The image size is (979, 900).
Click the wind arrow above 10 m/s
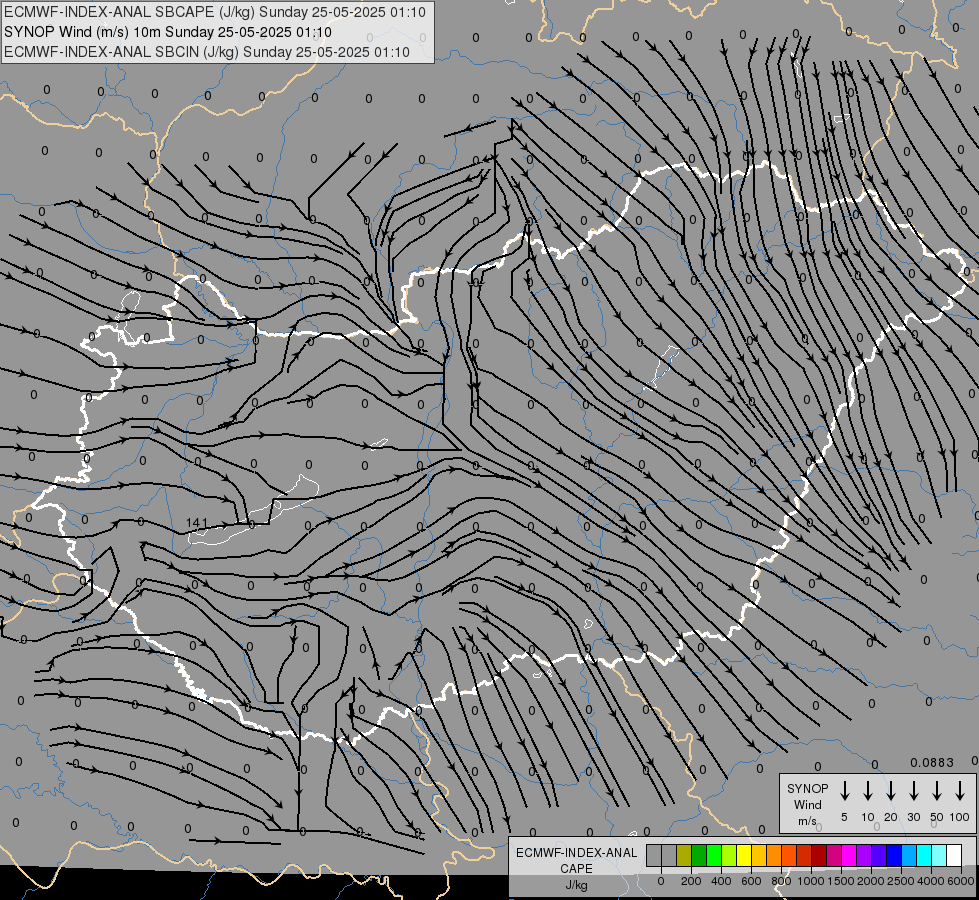[867, 791]
